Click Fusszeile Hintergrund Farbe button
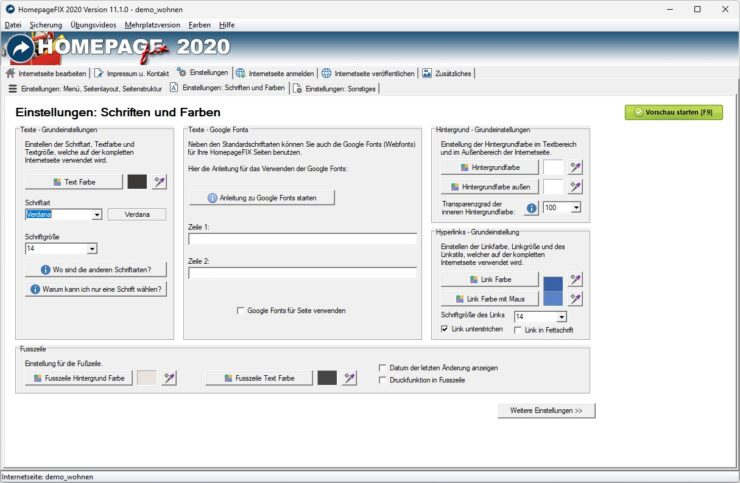The image size is (740, 483). pyautogui.click(x=79, y=378)
